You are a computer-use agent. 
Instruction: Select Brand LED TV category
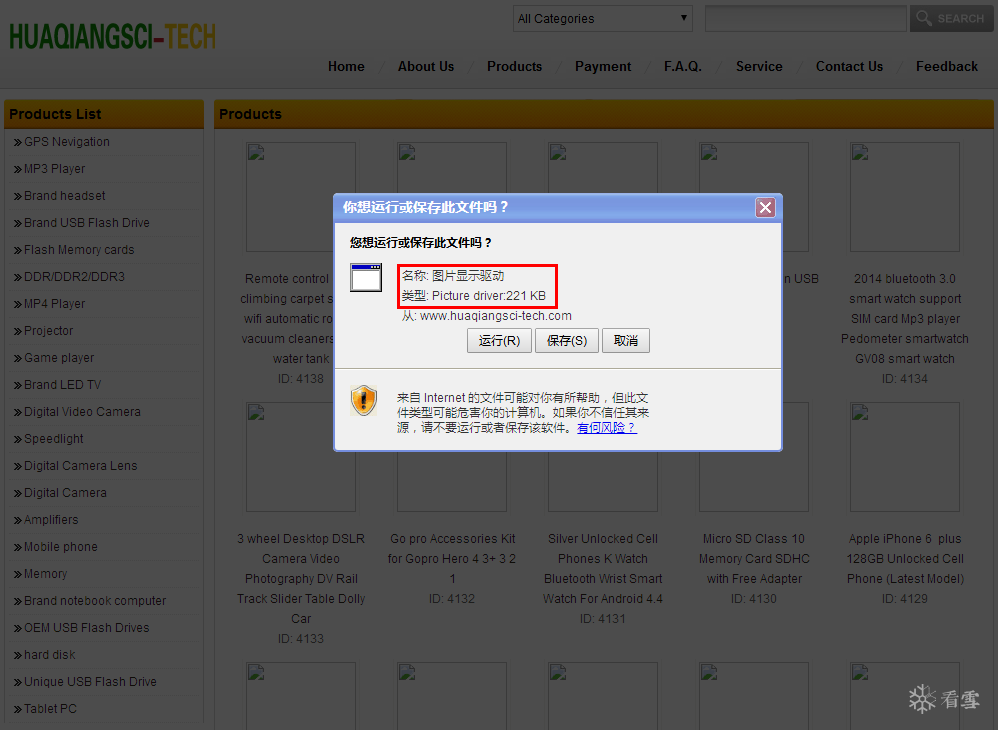tap(62, 384)
